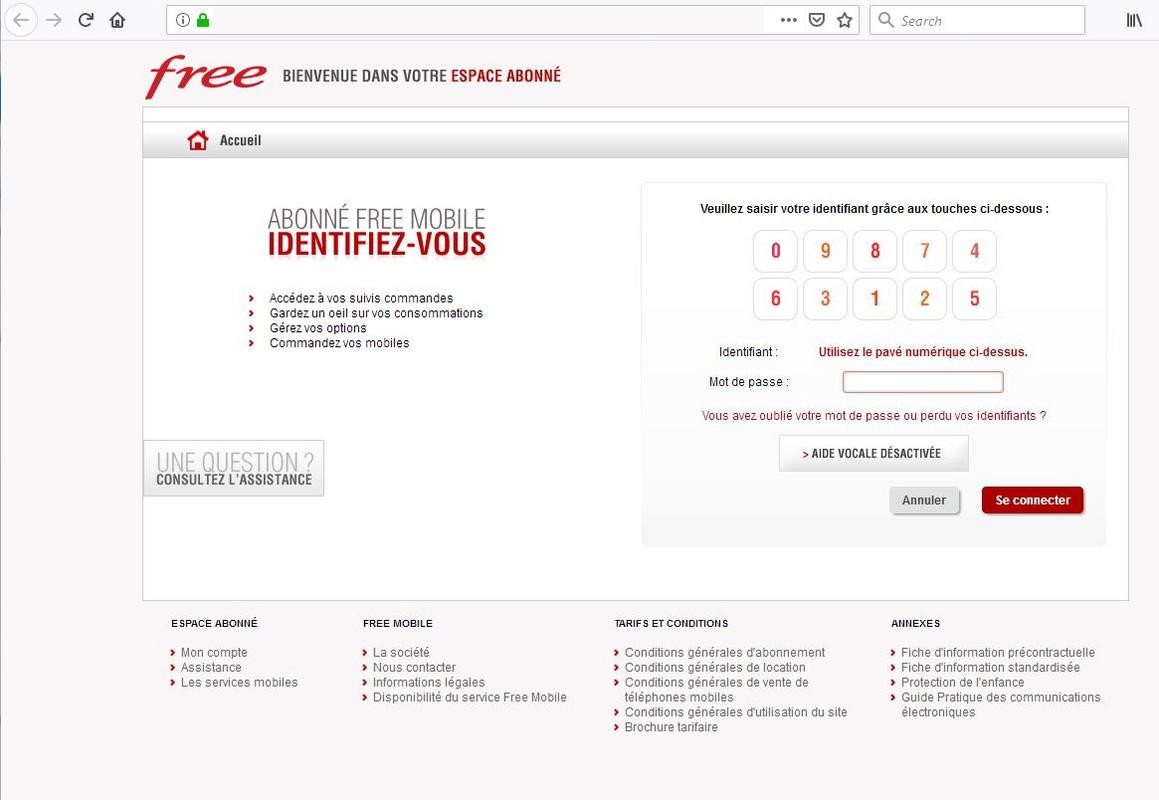Open Fiche d'information précontractuelle link
This screenshot has height=800, width=1159.
click(998, 652)
